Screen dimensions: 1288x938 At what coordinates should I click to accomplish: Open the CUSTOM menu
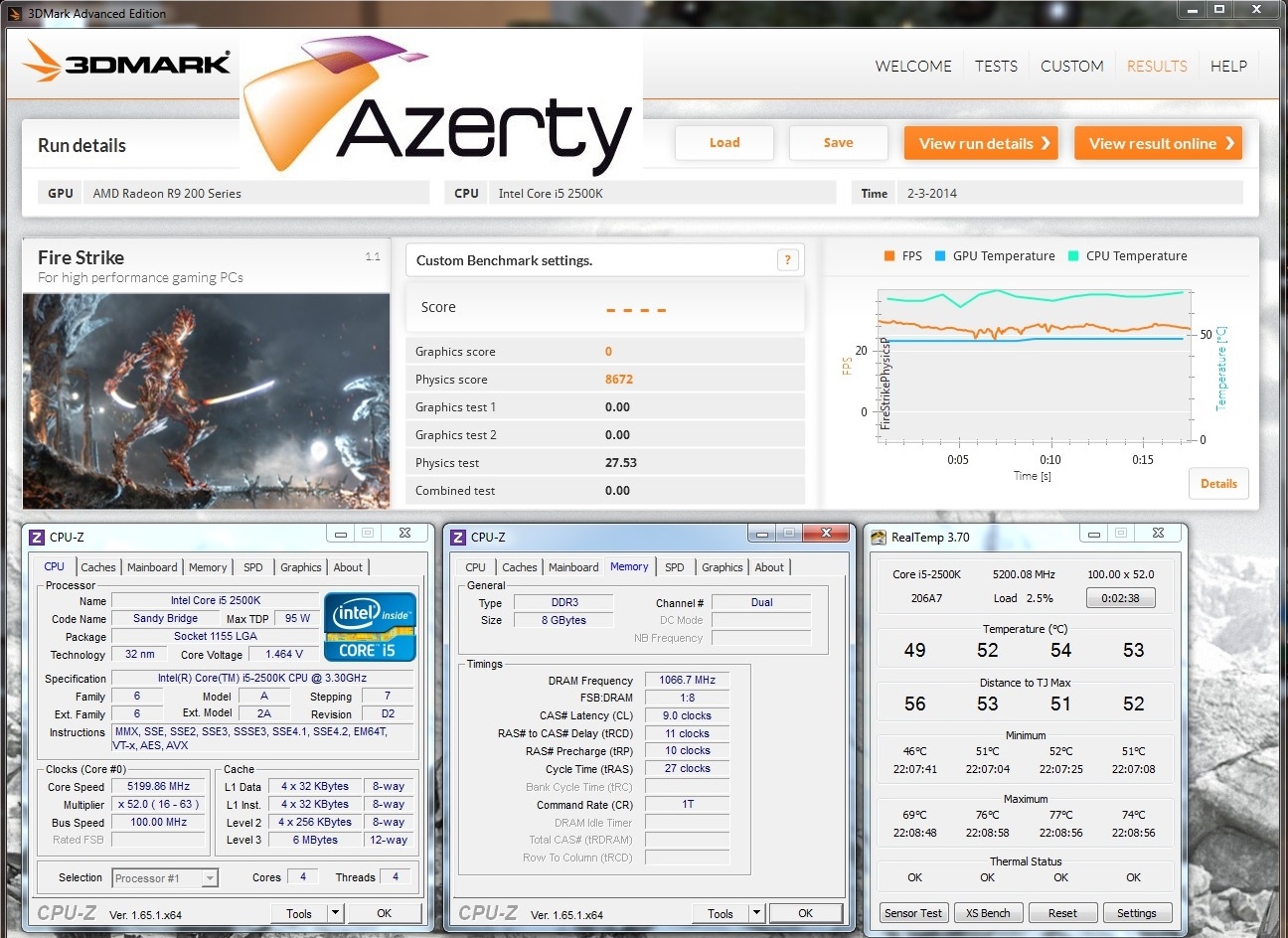1072,67
